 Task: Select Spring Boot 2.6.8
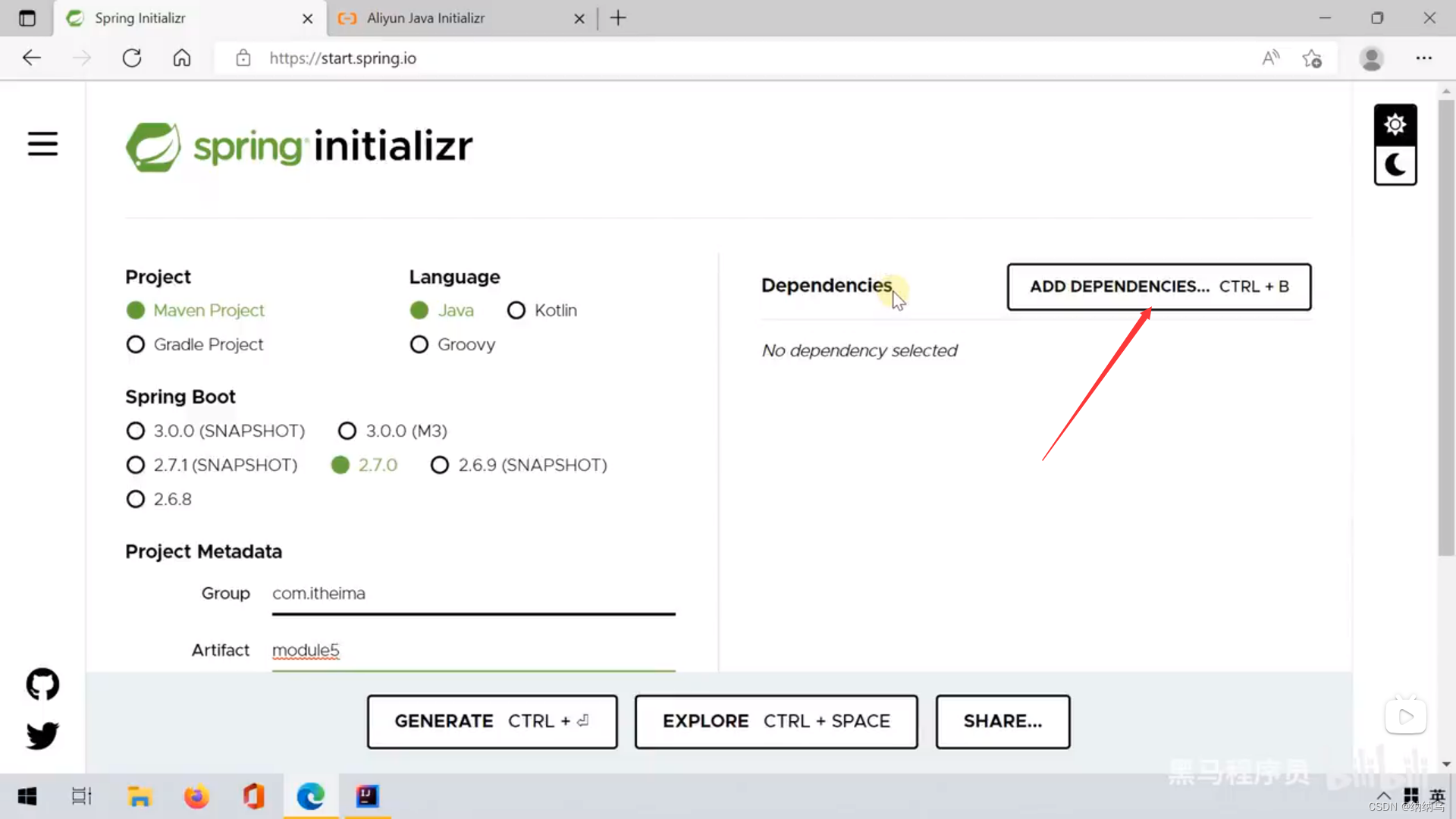pyautogui.click(x=159, y=499)
